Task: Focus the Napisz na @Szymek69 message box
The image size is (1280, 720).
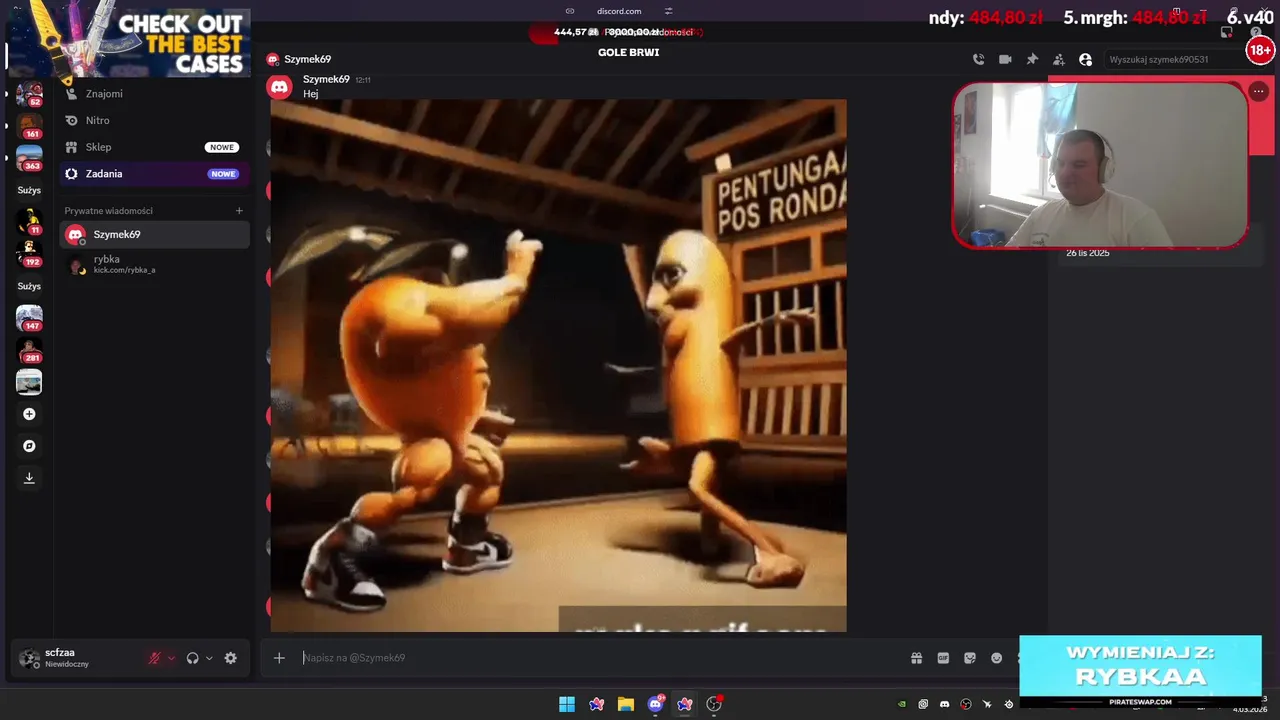Action: (598, 658)
